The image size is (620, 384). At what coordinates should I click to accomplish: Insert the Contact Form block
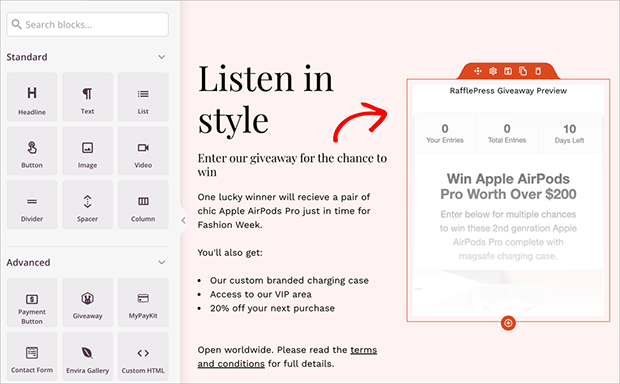coord(32,356)
